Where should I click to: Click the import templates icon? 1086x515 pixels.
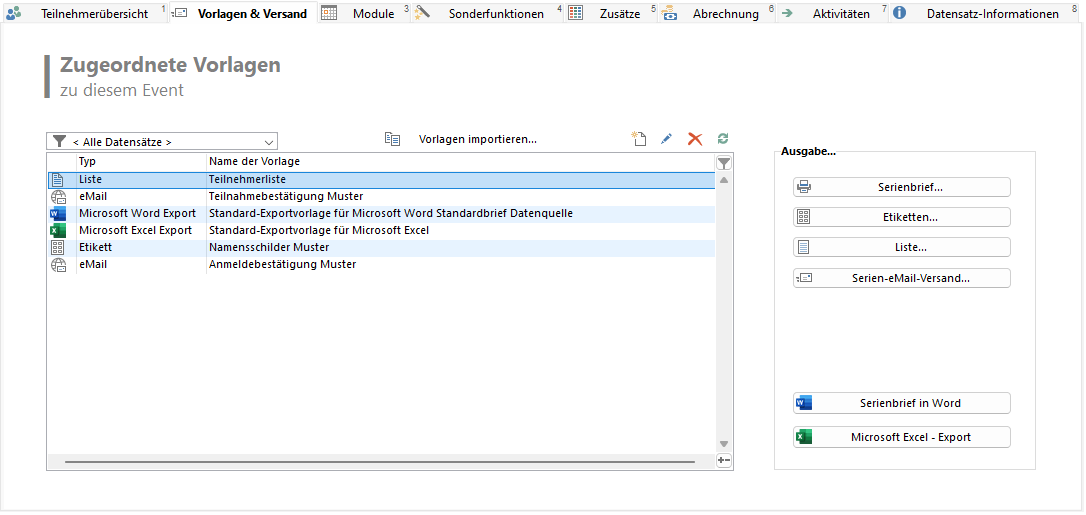[x=393, y=140]
